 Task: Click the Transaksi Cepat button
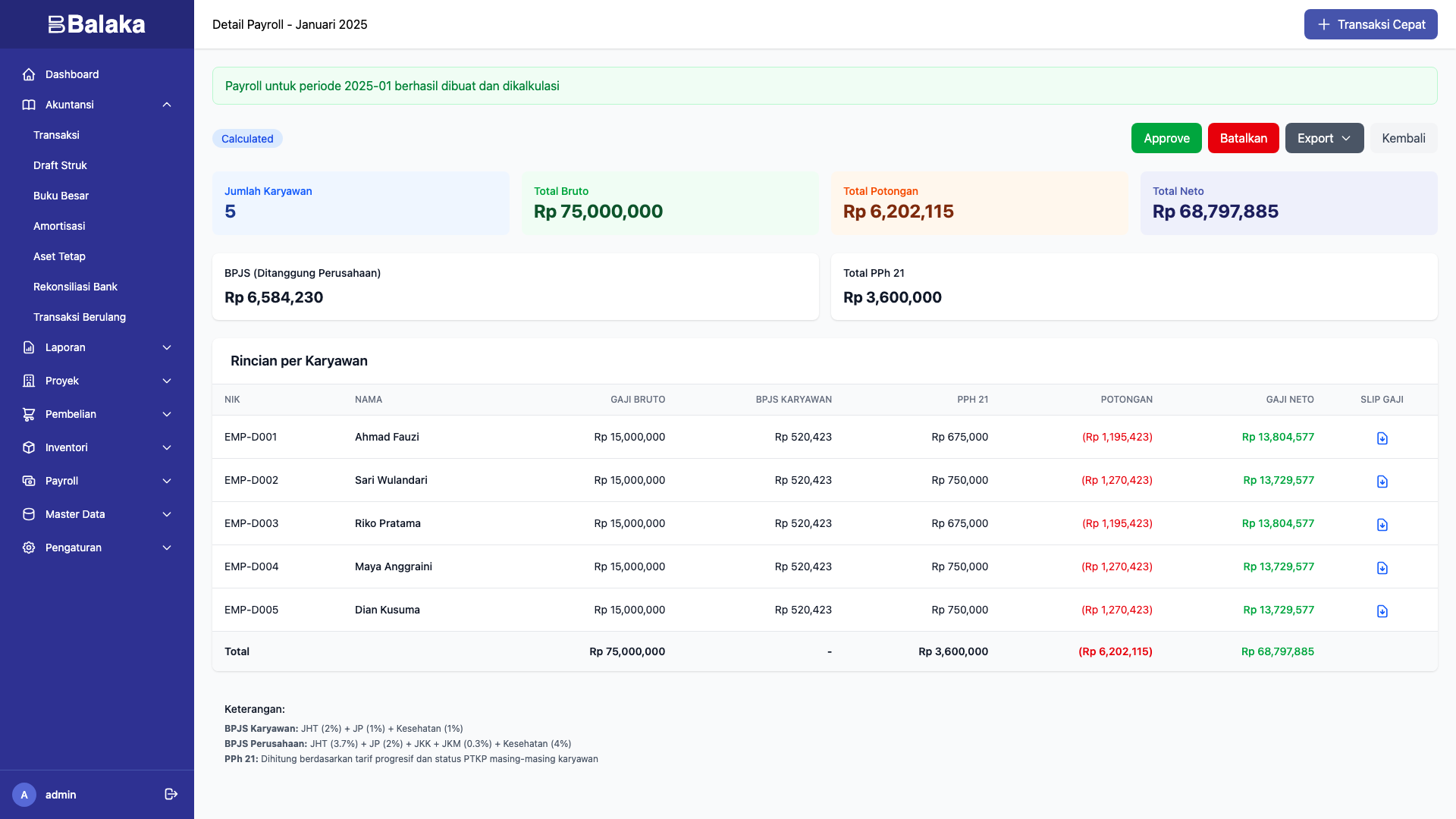coord(1370,24)
